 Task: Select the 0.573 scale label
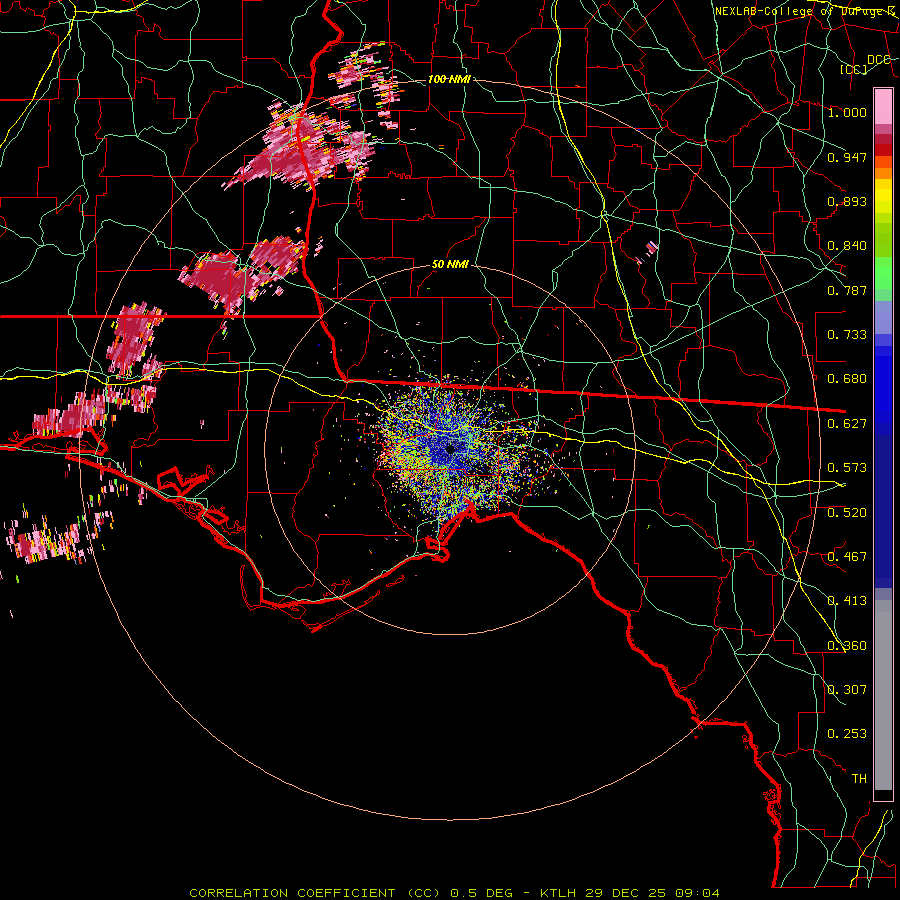coord(847,468)
